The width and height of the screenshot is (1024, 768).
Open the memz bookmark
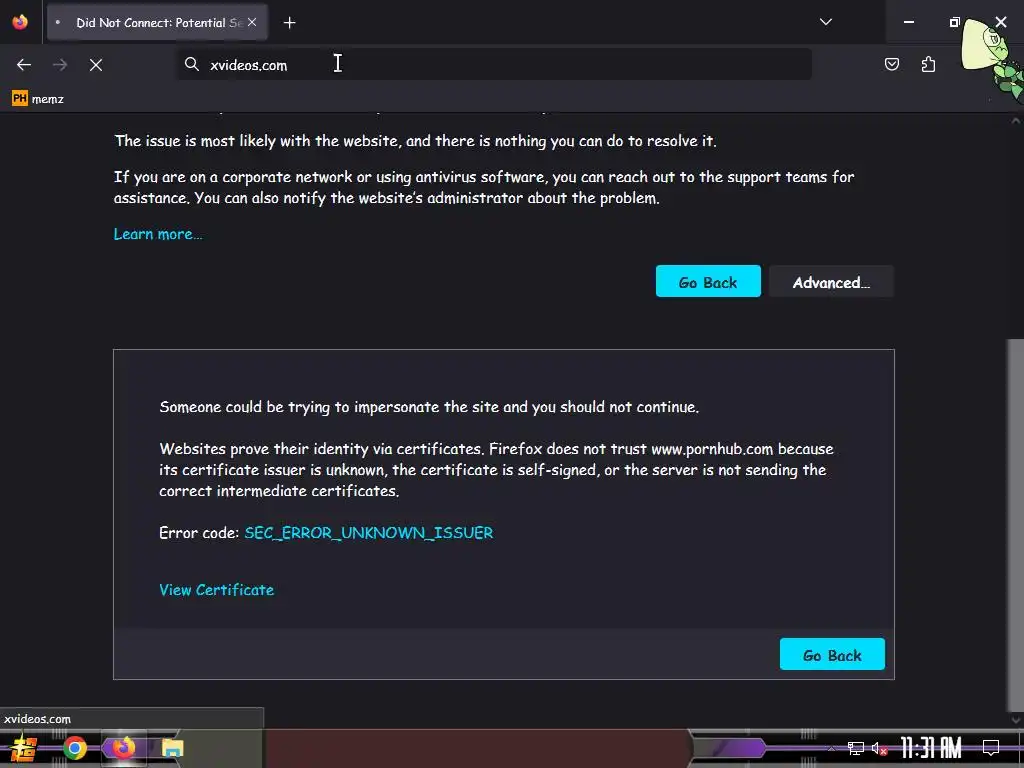(x=38, y=99)
